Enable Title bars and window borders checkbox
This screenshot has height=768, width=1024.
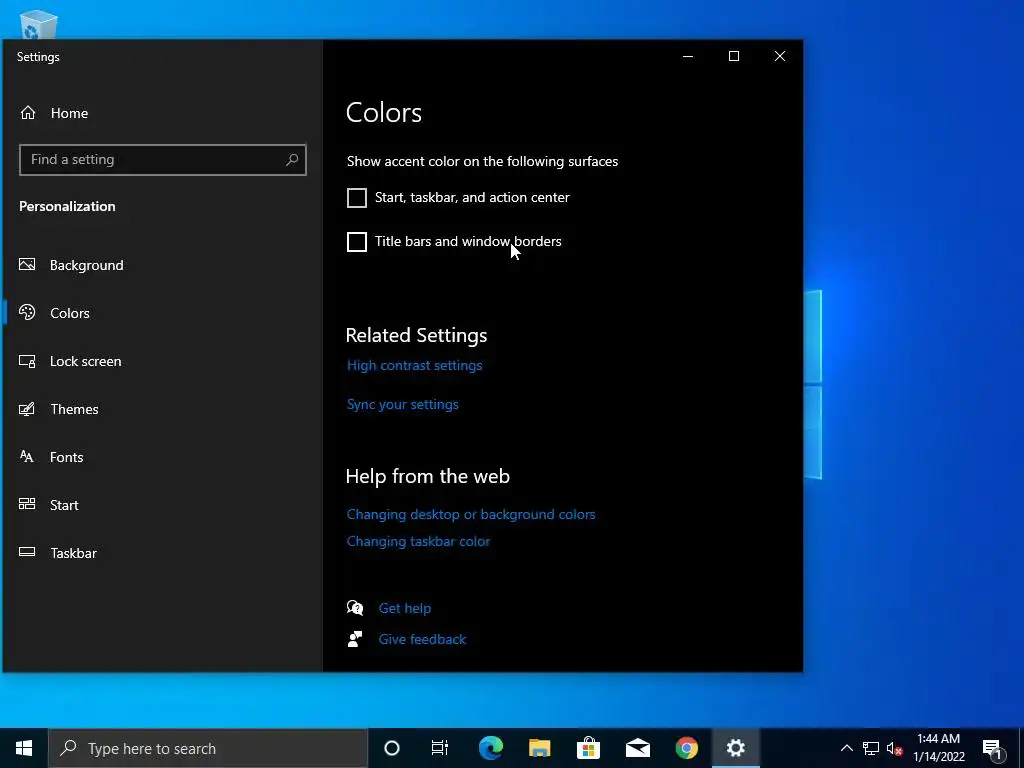point(357,242)
